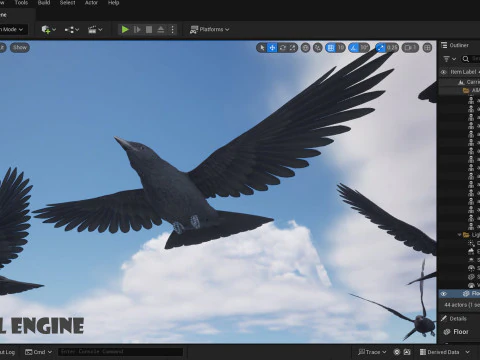This screenshot has height=360, width=480.
Task: Open the Blueprints dropdown in toolbar
Action: pyautogui.click(x=72, y=30)
